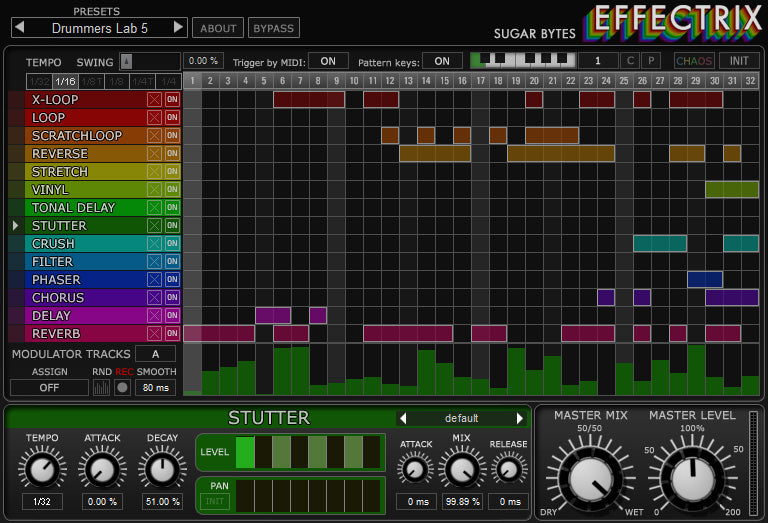Viewport: 768px width, 523px height.
Task: Open the Stutter 'default' preset menu
Action: 461,418
